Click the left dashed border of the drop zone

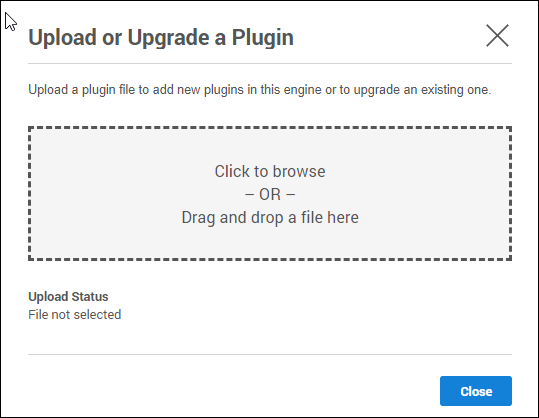tap(30, 194)
